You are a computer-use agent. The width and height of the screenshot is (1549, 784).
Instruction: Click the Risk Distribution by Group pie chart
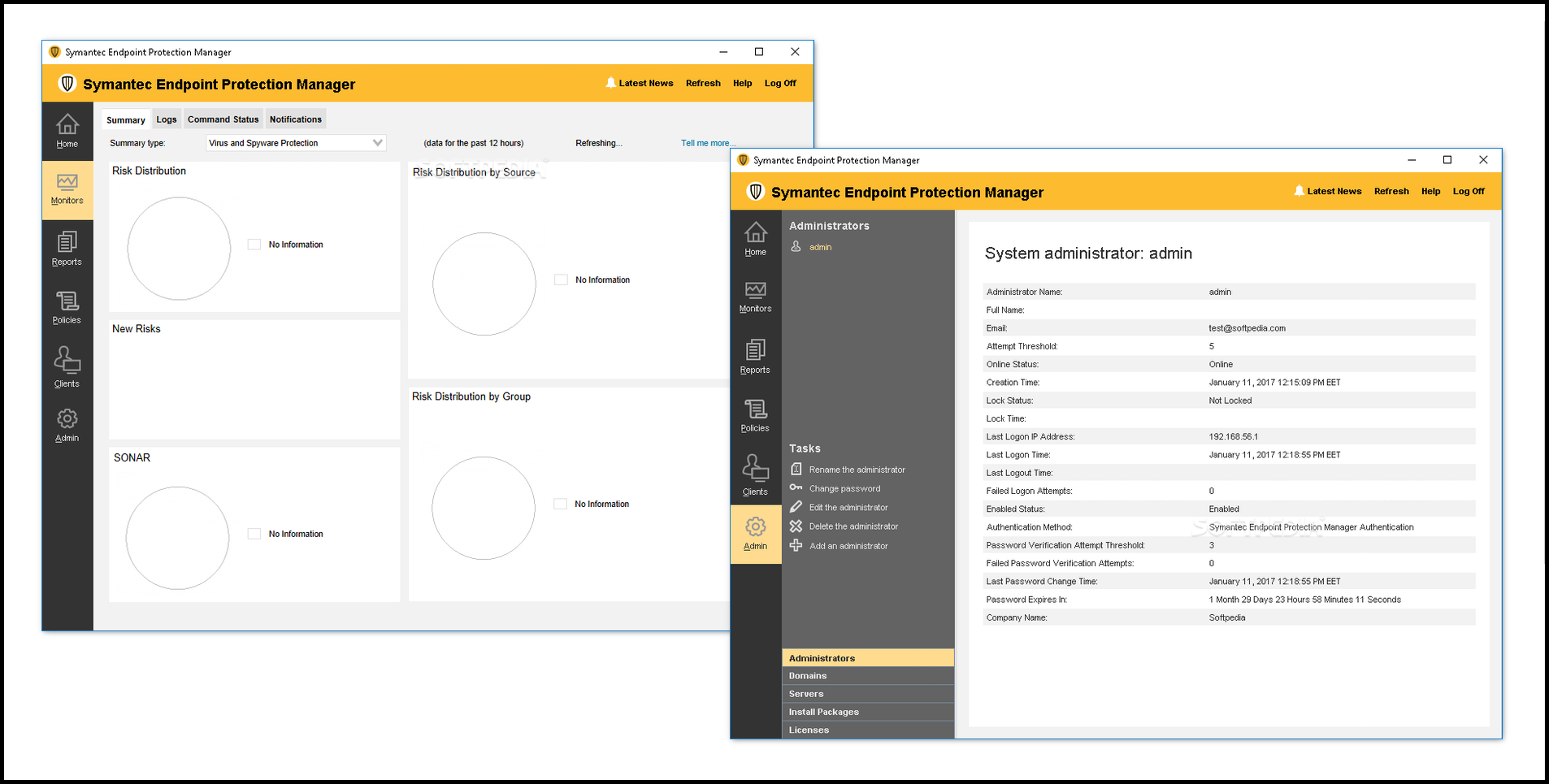pos(484,508)
